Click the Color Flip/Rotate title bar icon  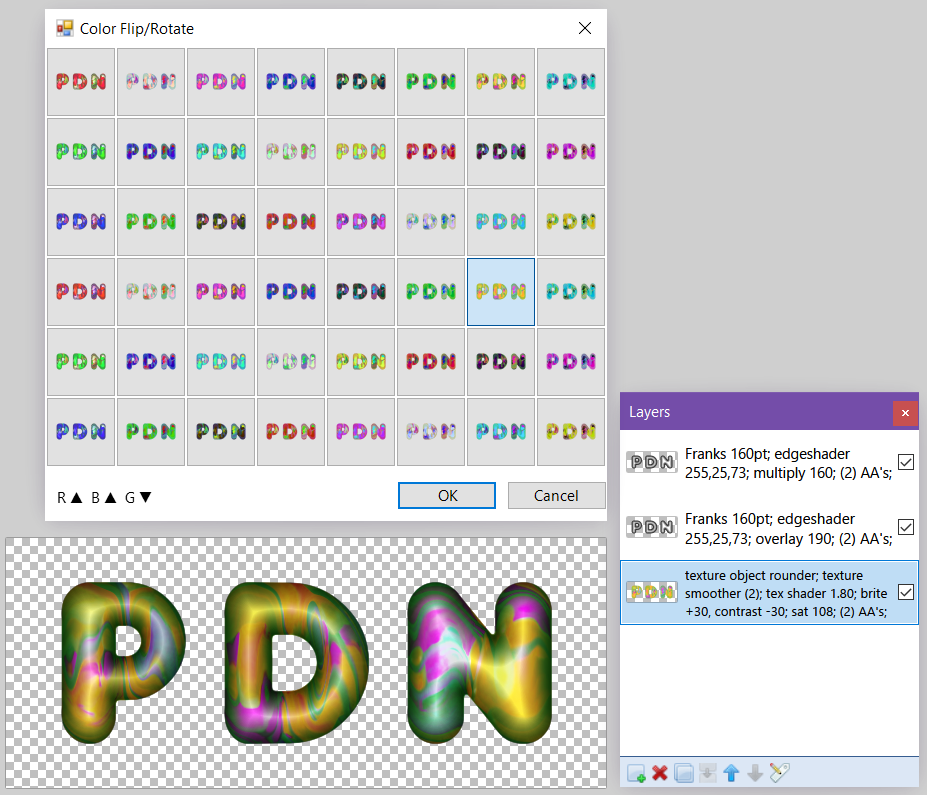click(x=64, y=28)
